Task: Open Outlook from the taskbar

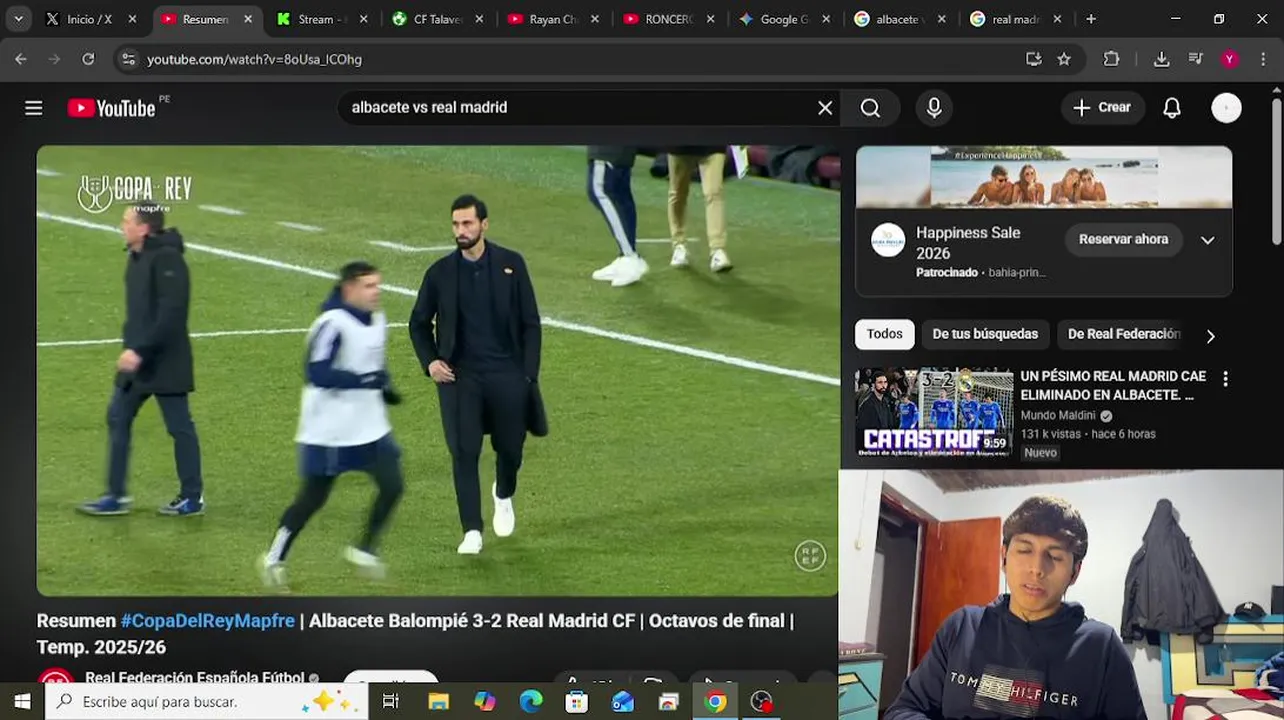Action: click(x=622, y=702)
